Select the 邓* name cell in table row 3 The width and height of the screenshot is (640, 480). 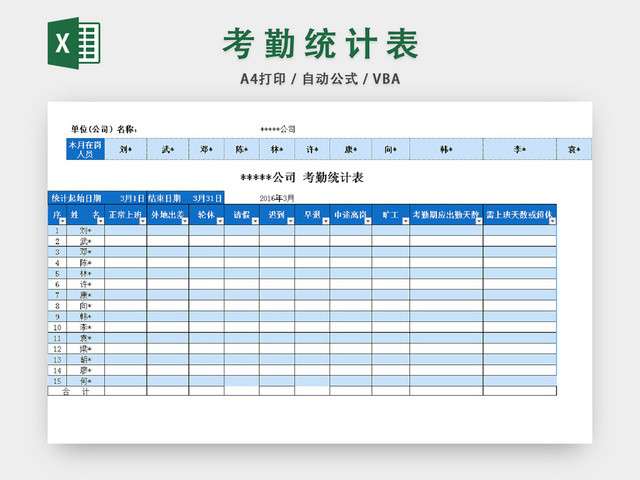[x=85, y=252]
